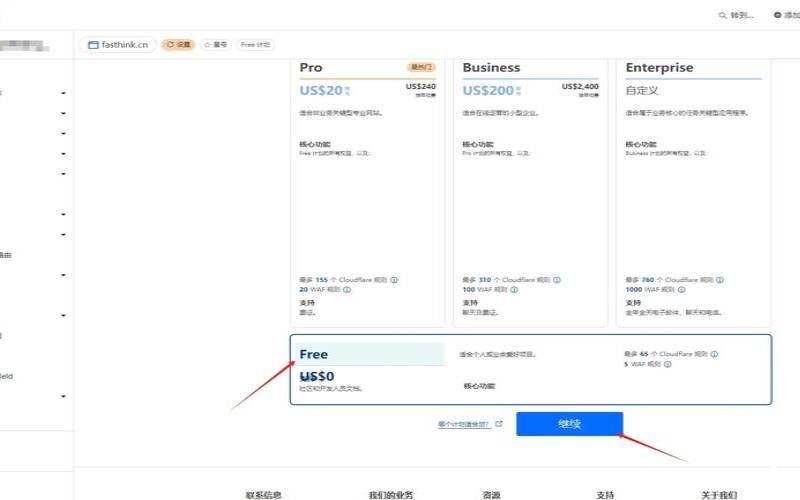Image resolution: width=800 pixels, height=500 pixels.
Task: Click footer heading 关于我们
Action: [719, 495]
